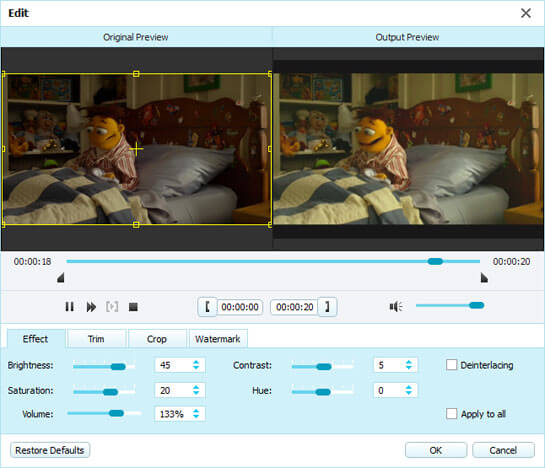Image resolution: width=545 pixels, height=468 pixels.
Task: Enable the Deinterlacing checkbox
Action: tap(452, 365)
